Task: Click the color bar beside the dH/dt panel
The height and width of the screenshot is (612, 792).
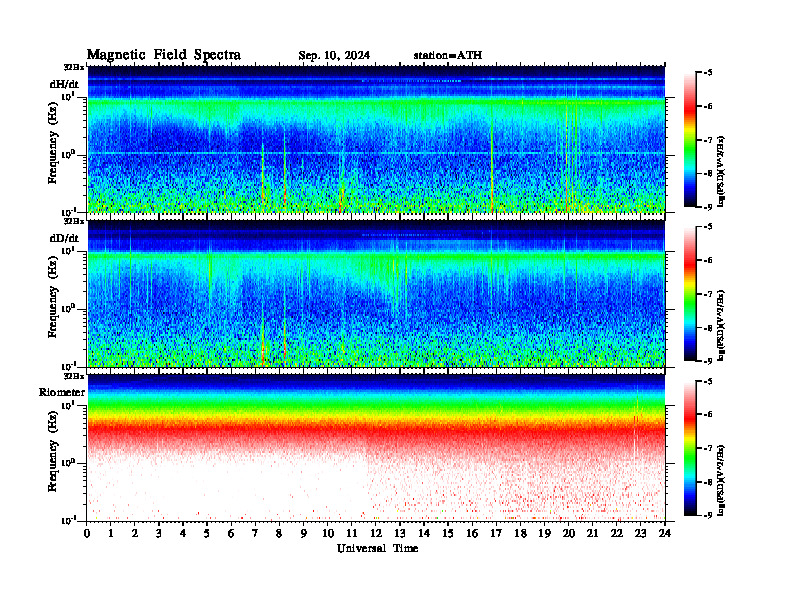Action: tap(689, 140)
